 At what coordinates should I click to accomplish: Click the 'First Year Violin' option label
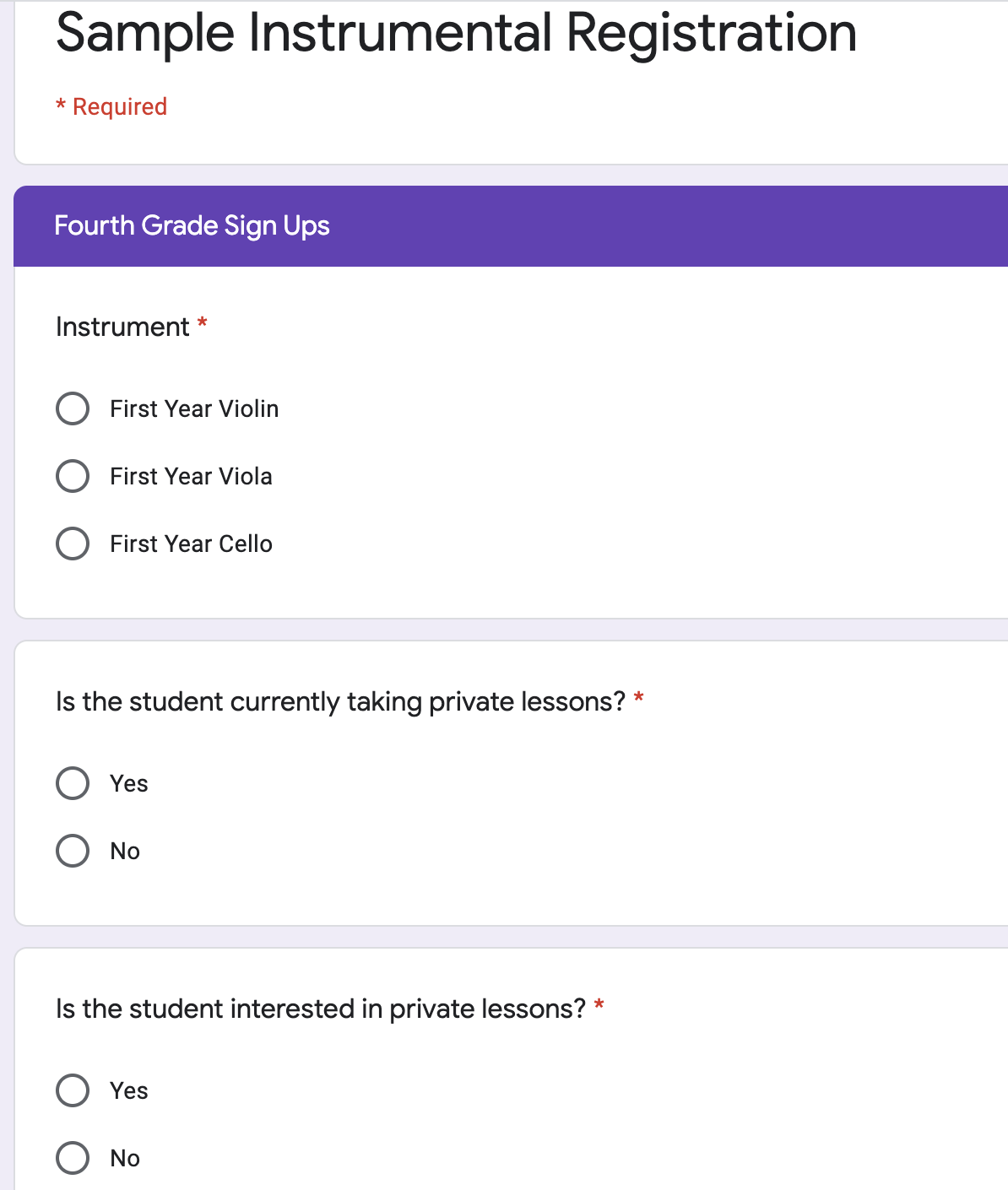(194, 408)
